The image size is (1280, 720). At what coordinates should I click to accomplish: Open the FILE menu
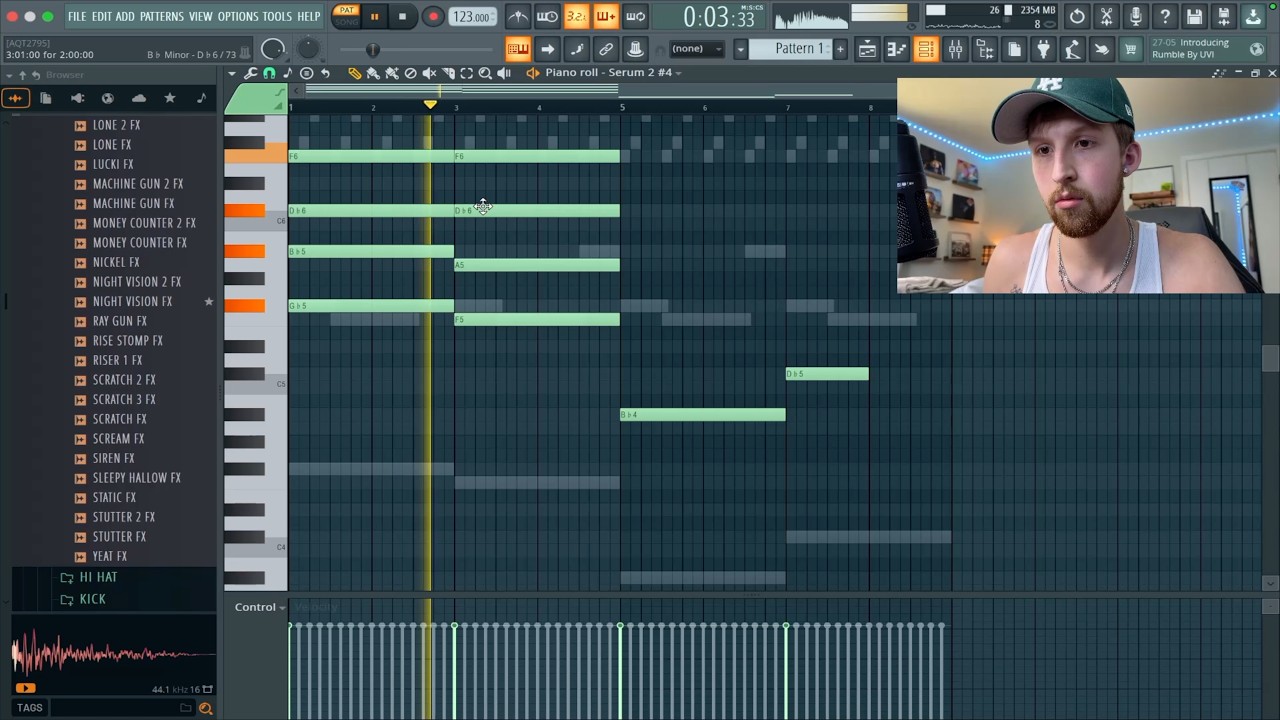pos(77,17)
